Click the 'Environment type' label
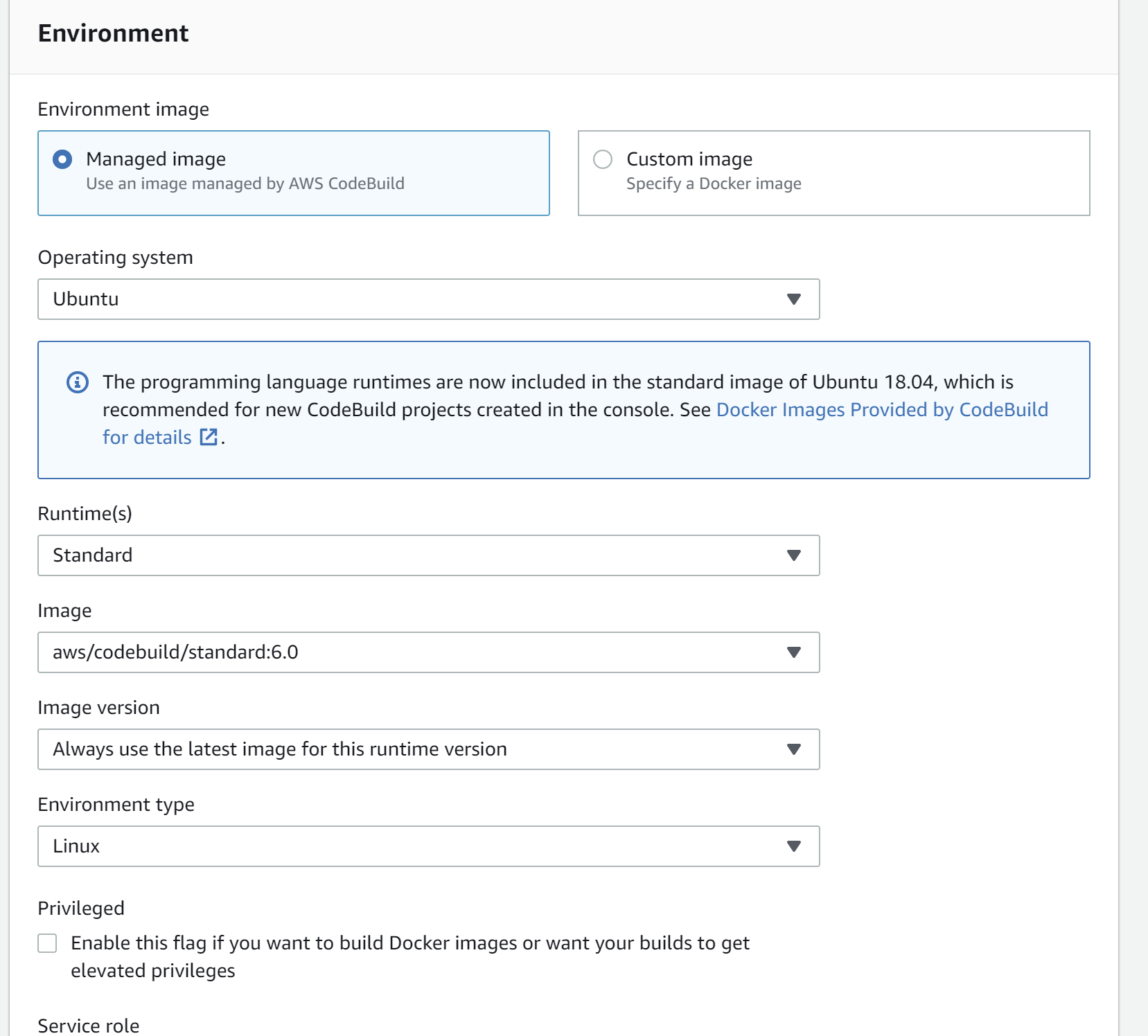Image resolution: width=1148 pixels, height=1036 pixels. pyautogui.click(x=116, y=805)
